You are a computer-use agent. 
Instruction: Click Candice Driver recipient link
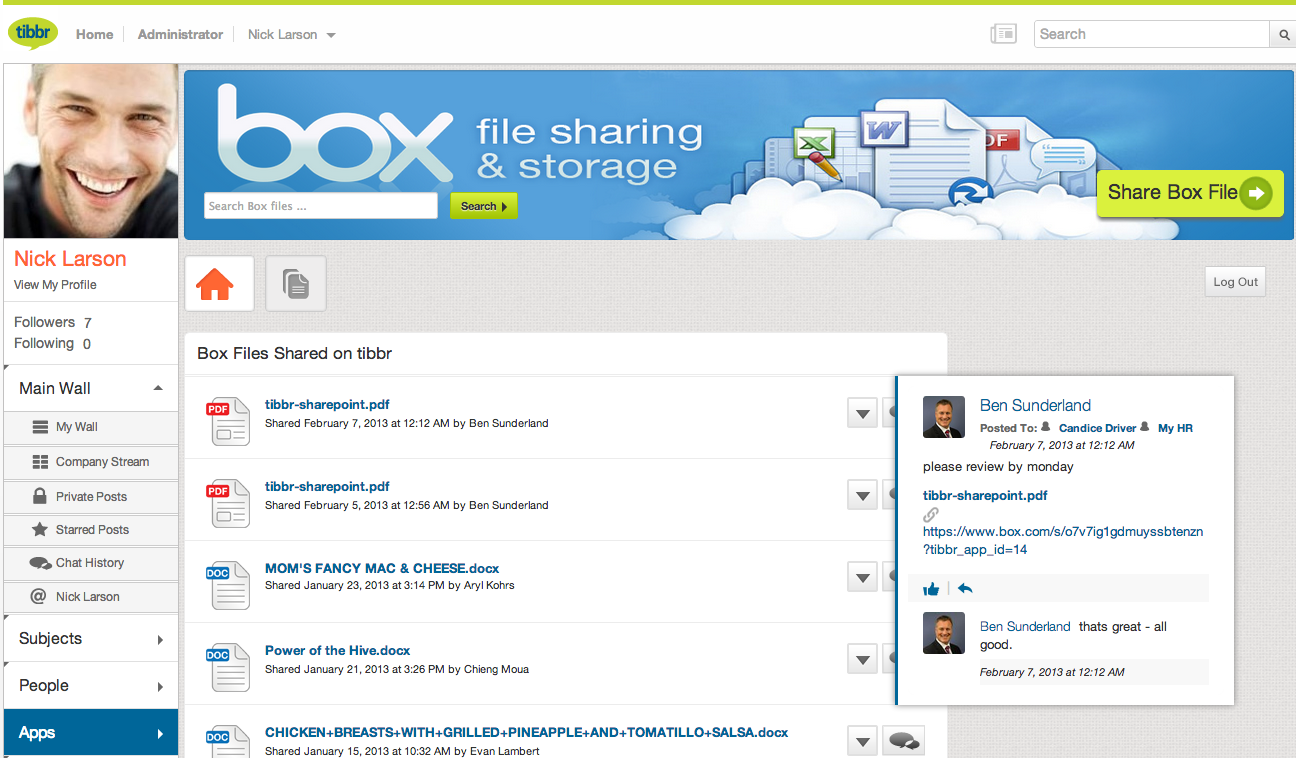coord(1098,428)
